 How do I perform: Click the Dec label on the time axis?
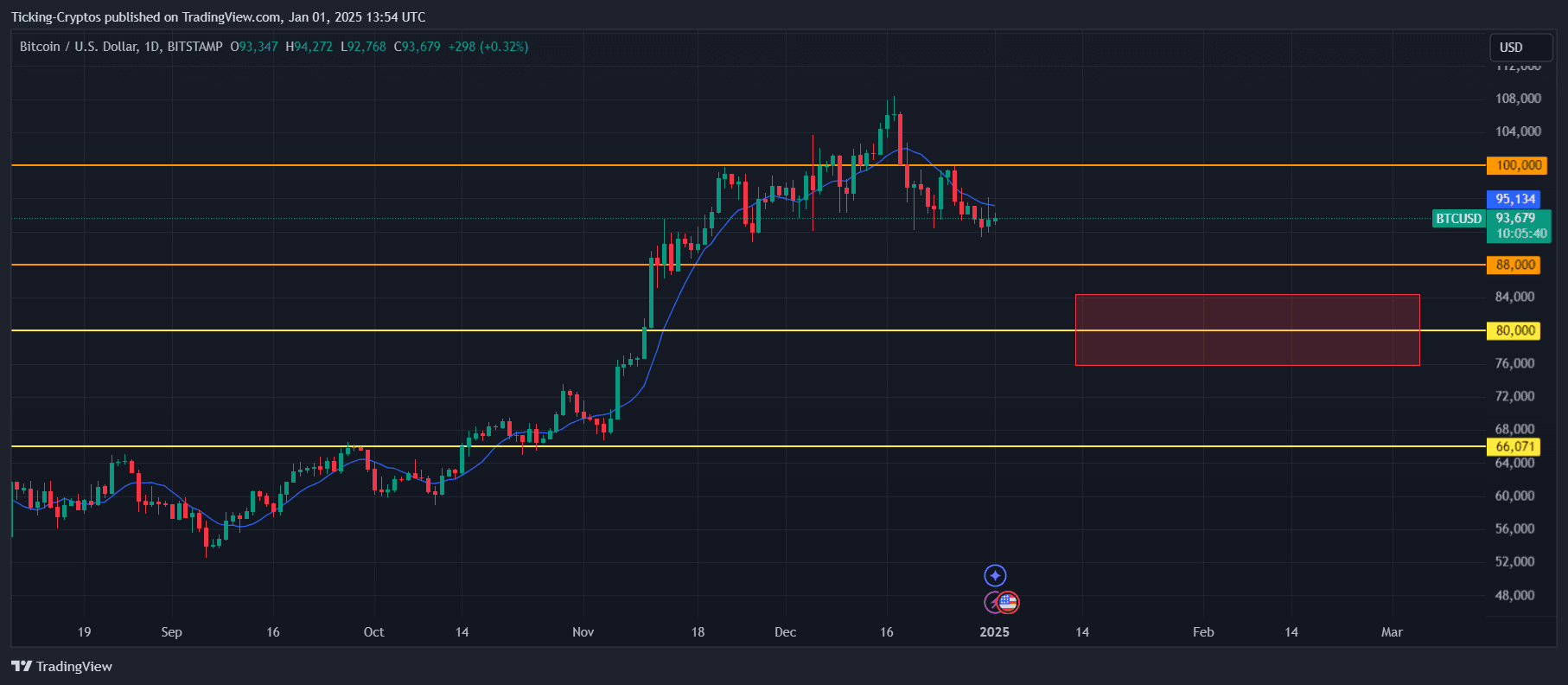point(785,632)
